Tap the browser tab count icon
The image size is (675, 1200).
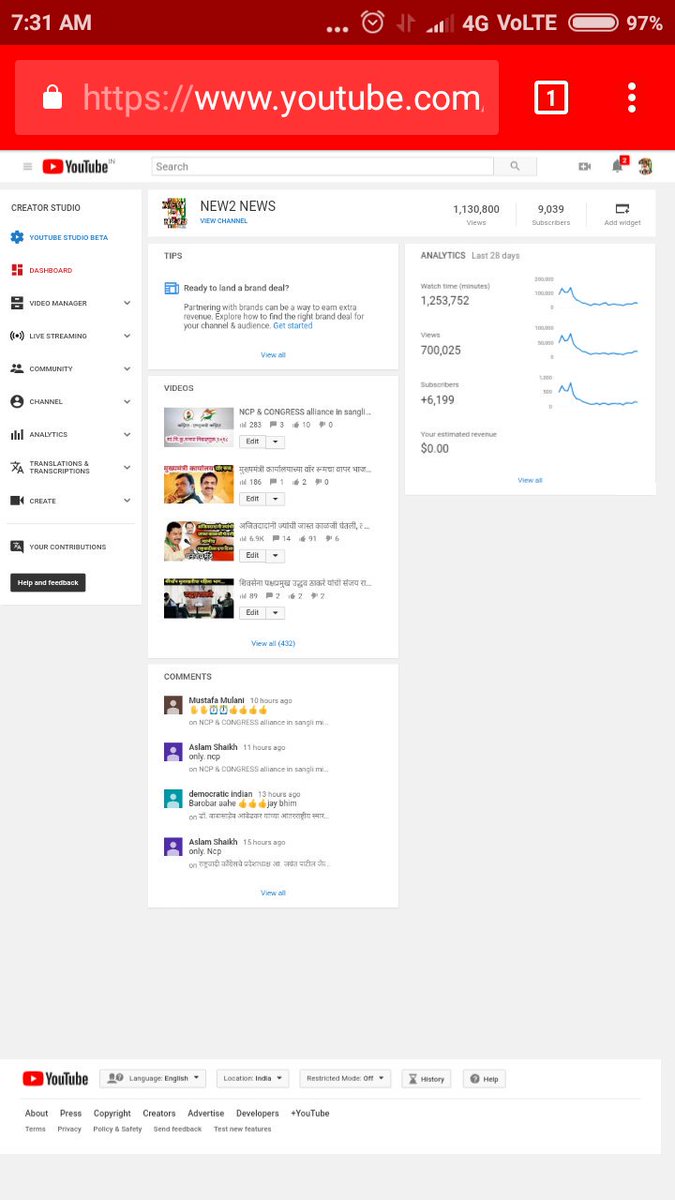coord(551,97)
